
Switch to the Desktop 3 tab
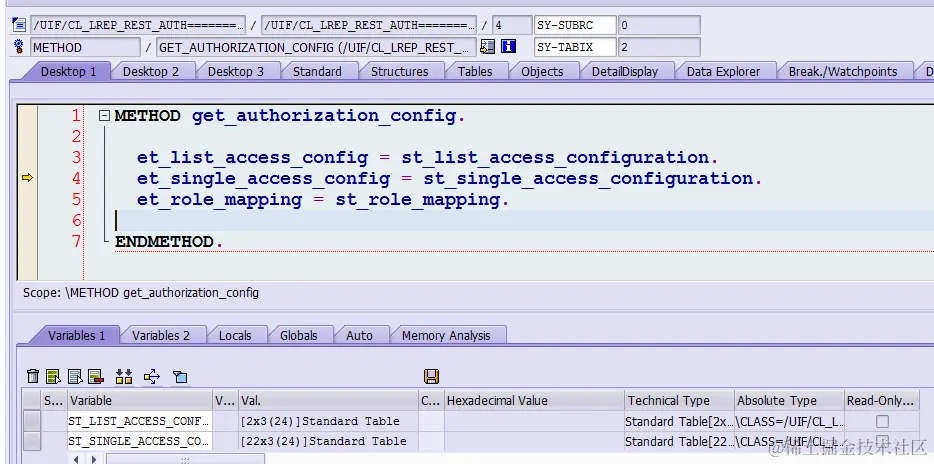236,71
